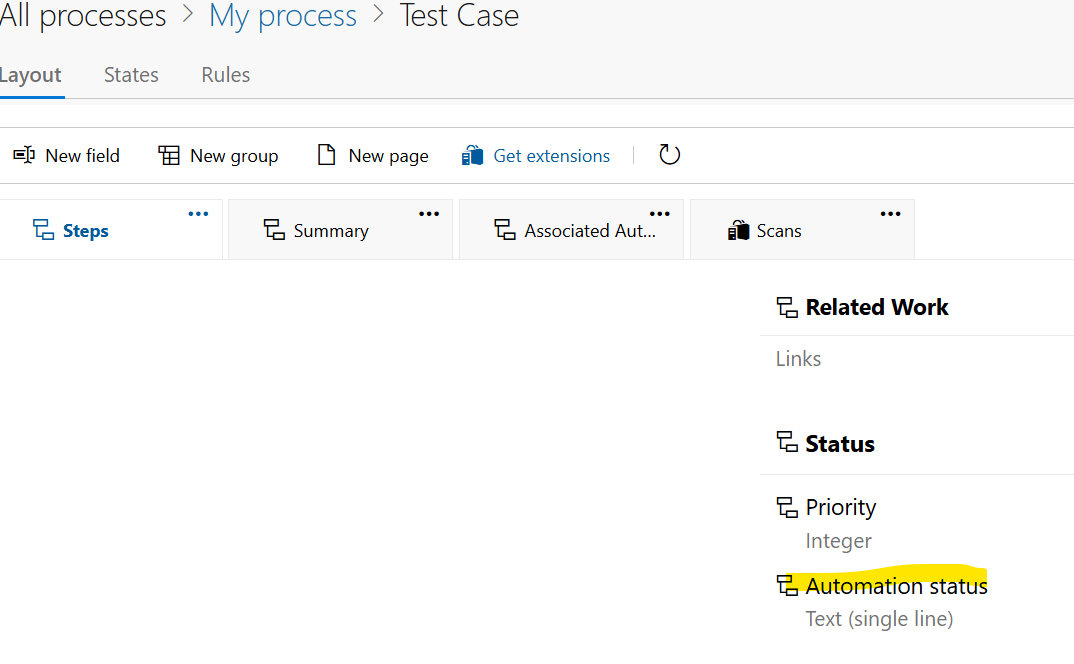Open the Associated Automation tab menu
The height and width of the screenshot is (664, 1074).
tap(660, 212)
